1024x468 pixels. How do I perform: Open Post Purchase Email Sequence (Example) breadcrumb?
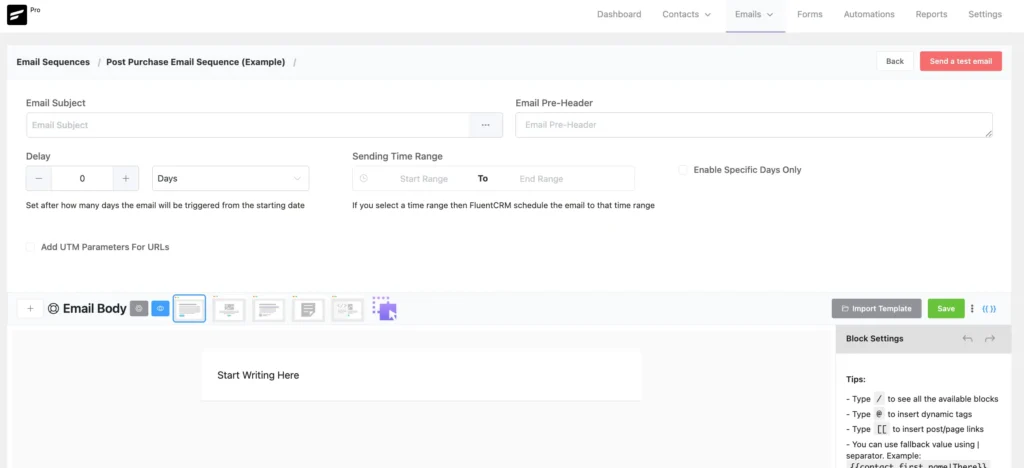[x=196, y=62]
